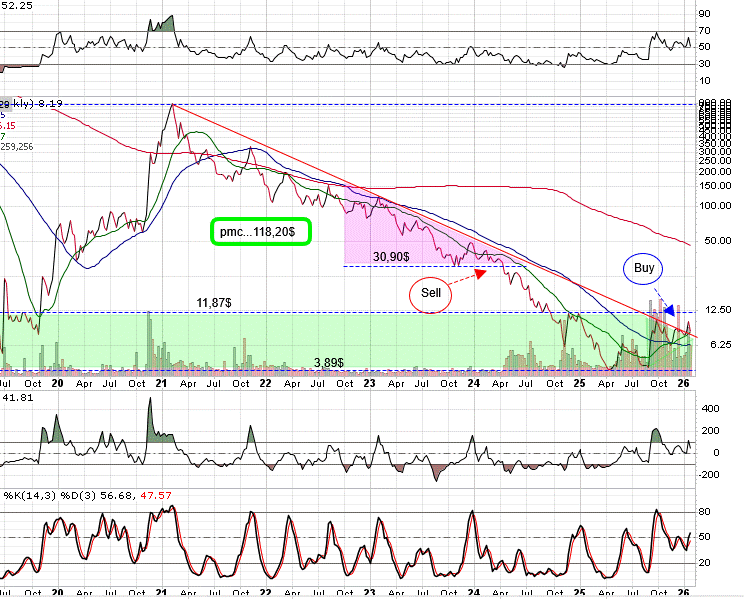
Task: Select the 50.00 price axis label
Action: click(717, 240)
